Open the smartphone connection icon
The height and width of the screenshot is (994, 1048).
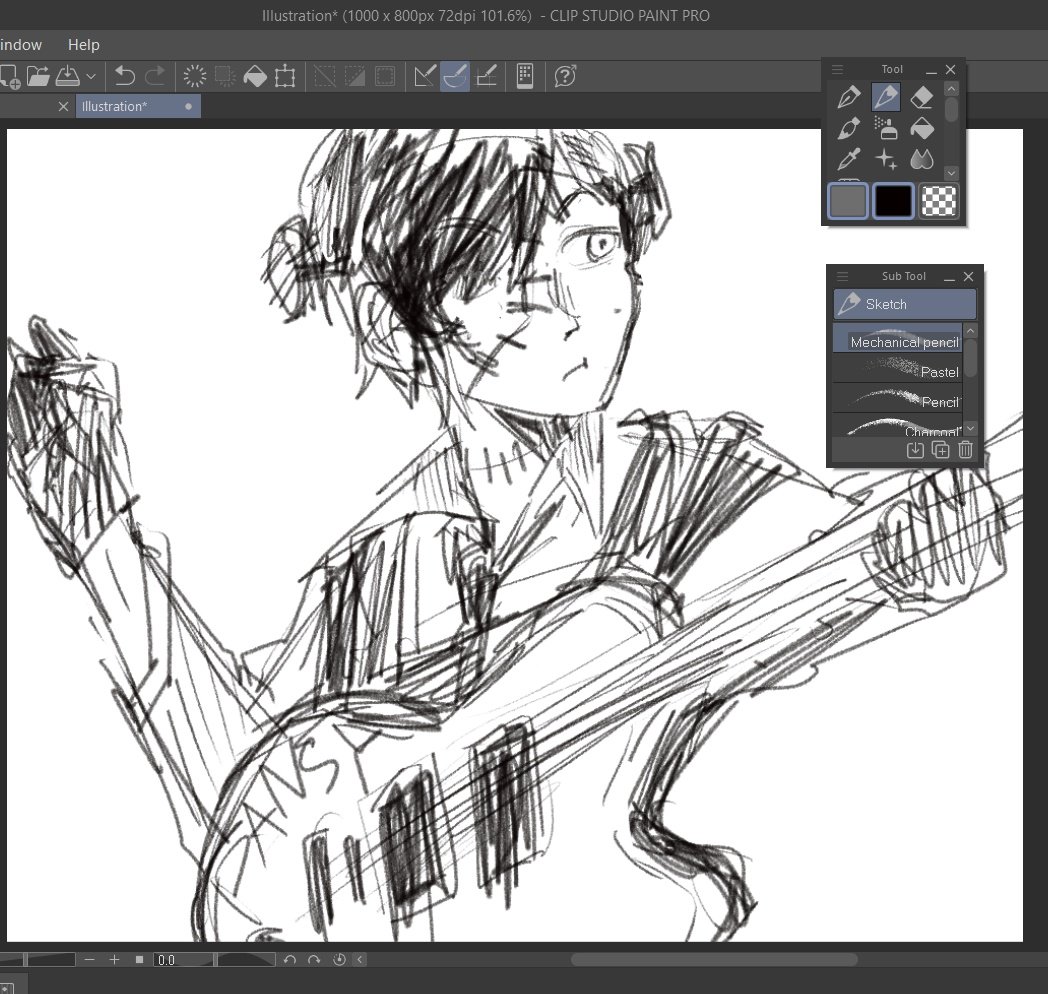coord(525,76)
